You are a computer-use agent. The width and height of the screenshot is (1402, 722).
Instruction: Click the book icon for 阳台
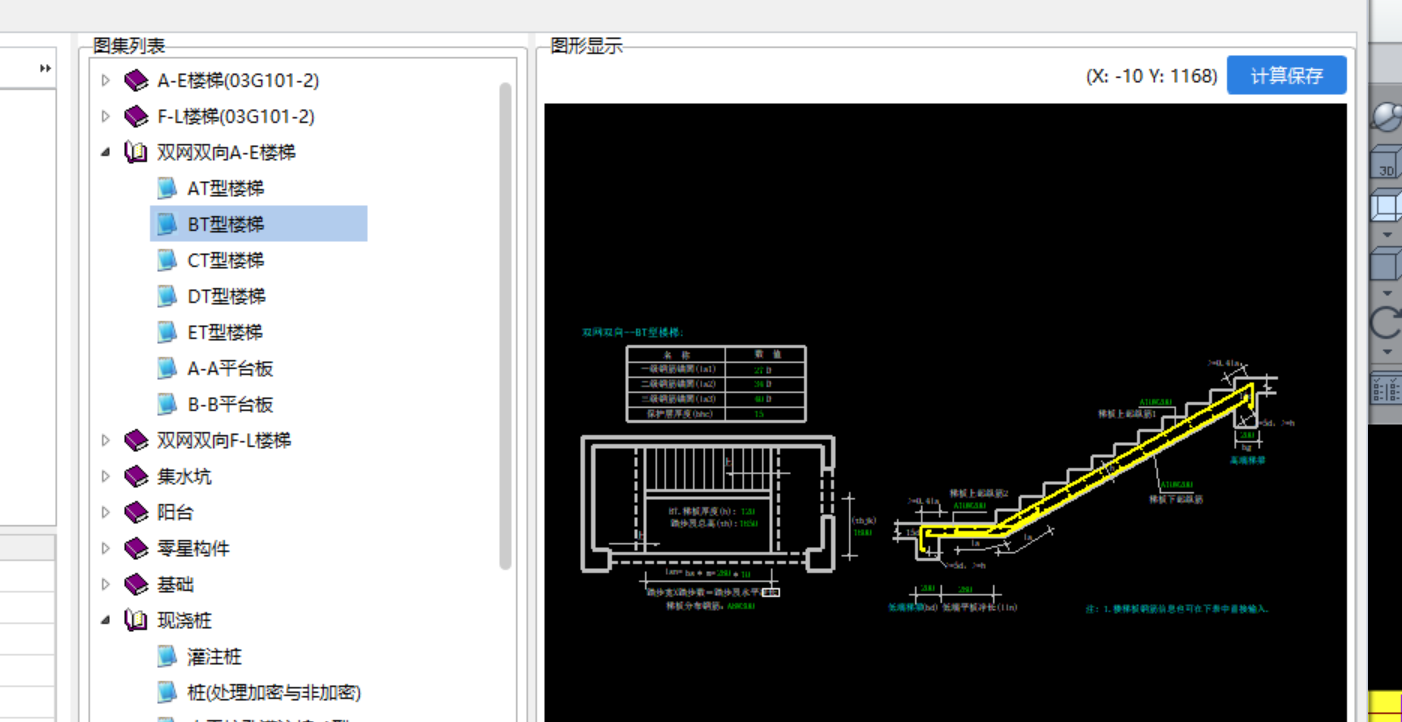(x=136, y=513)
